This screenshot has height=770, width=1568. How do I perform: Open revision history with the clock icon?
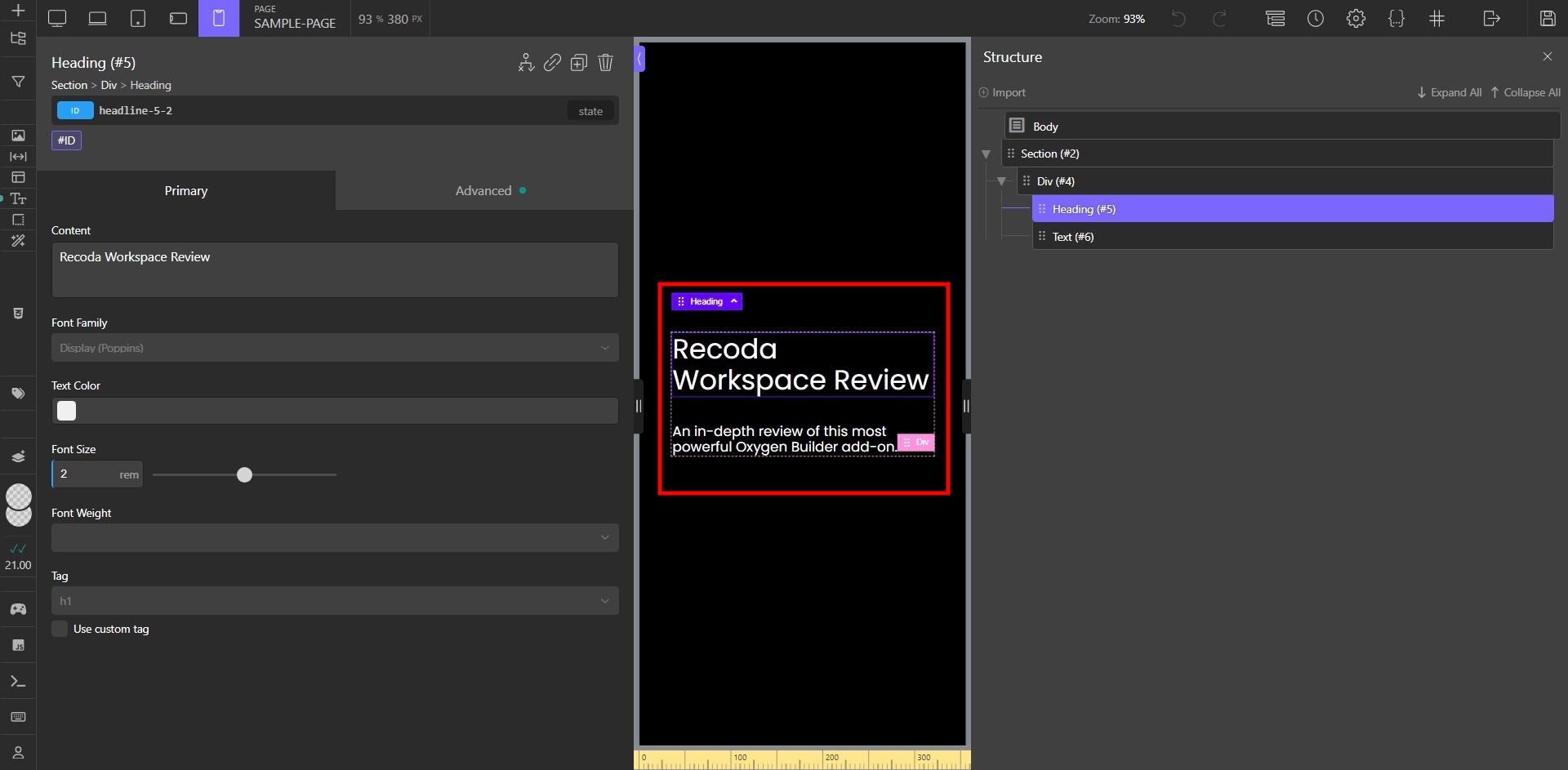point(1316,18)
